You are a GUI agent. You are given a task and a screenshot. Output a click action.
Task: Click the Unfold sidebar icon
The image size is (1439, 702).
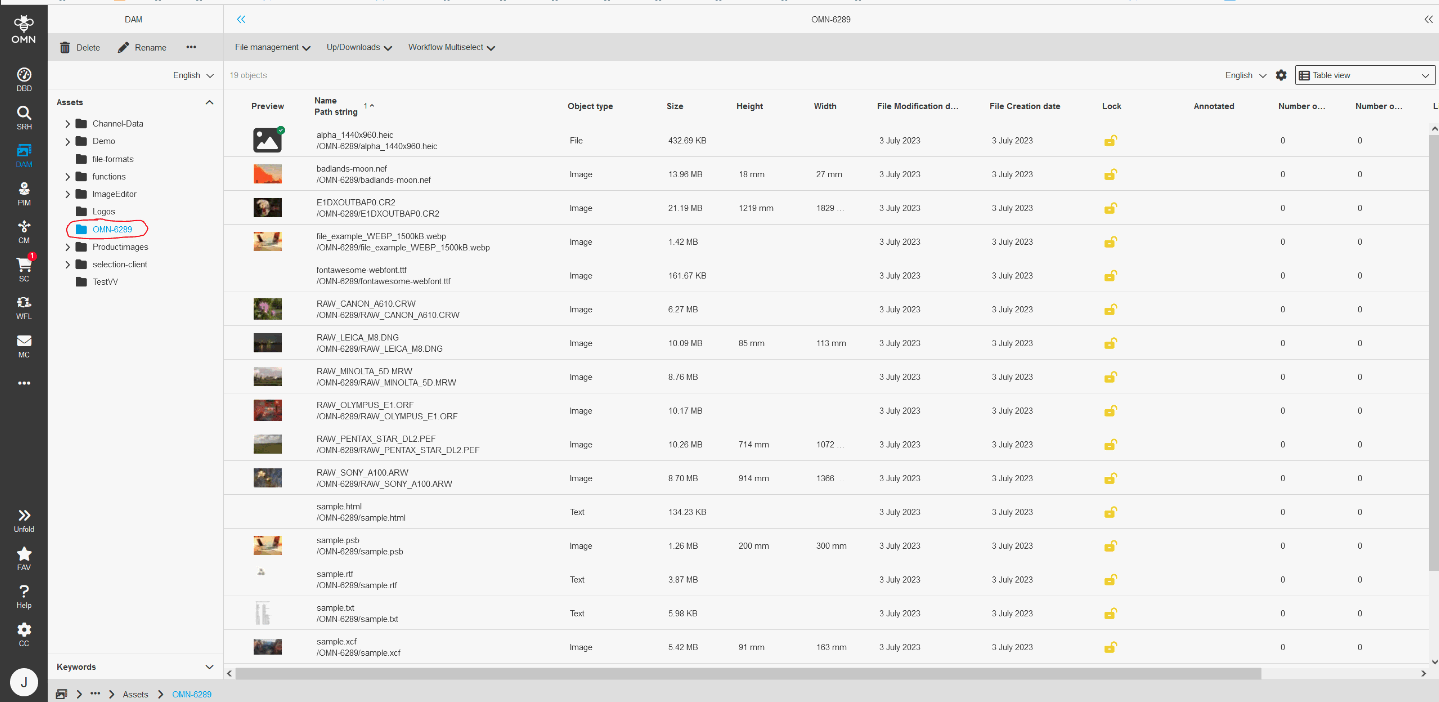click(x=23, y=519)
